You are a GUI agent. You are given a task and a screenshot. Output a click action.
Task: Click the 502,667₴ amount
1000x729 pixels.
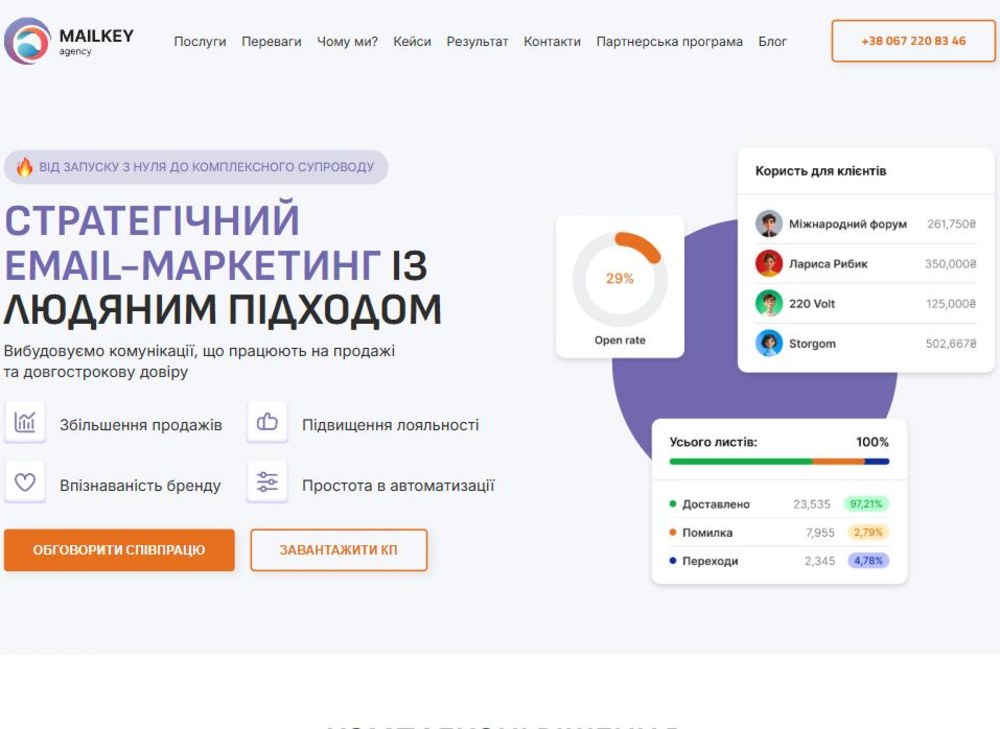click(x=951, y=343)
